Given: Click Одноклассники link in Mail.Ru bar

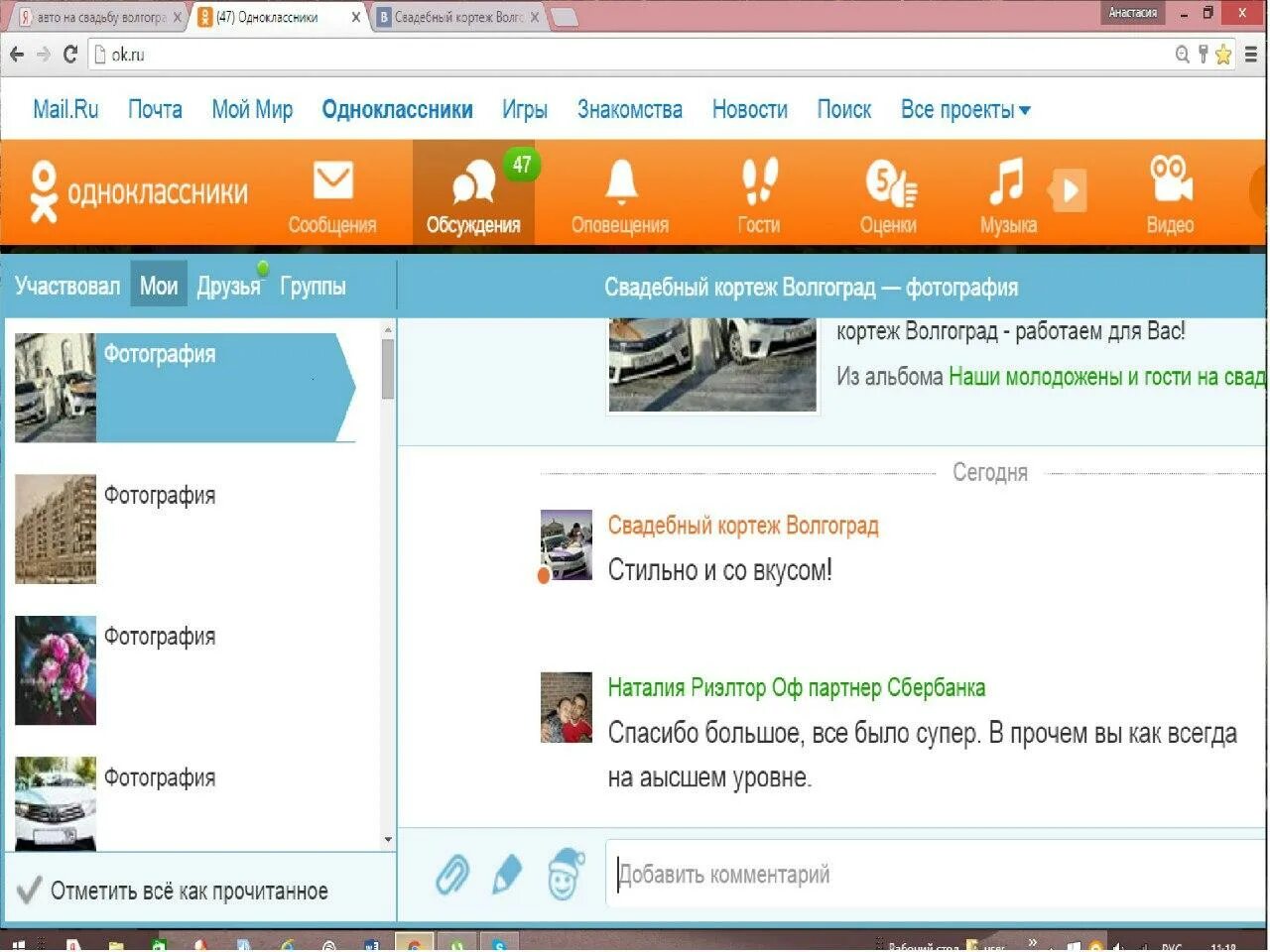Looking at the screenshot, I should pos(397,109).
